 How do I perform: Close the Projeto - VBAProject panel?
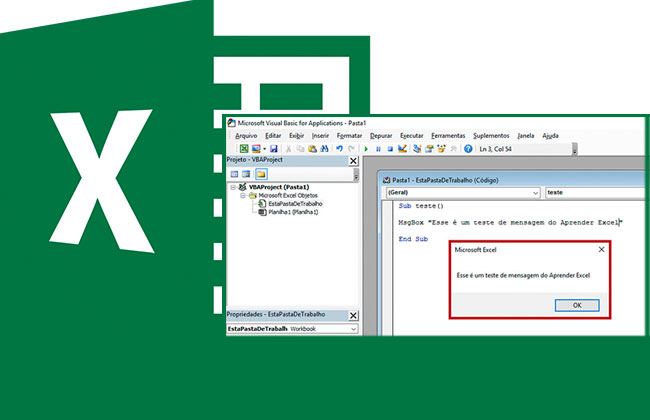[x=353, y=161]
